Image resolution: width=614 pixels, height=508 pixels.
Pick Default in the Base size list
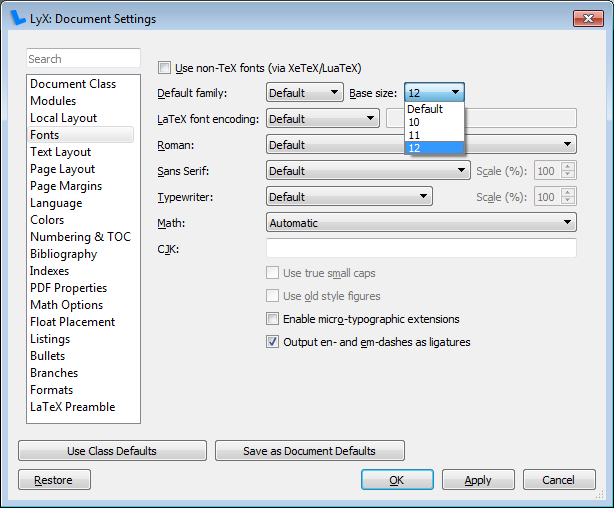pyautogui.click(x=434, y=109)
